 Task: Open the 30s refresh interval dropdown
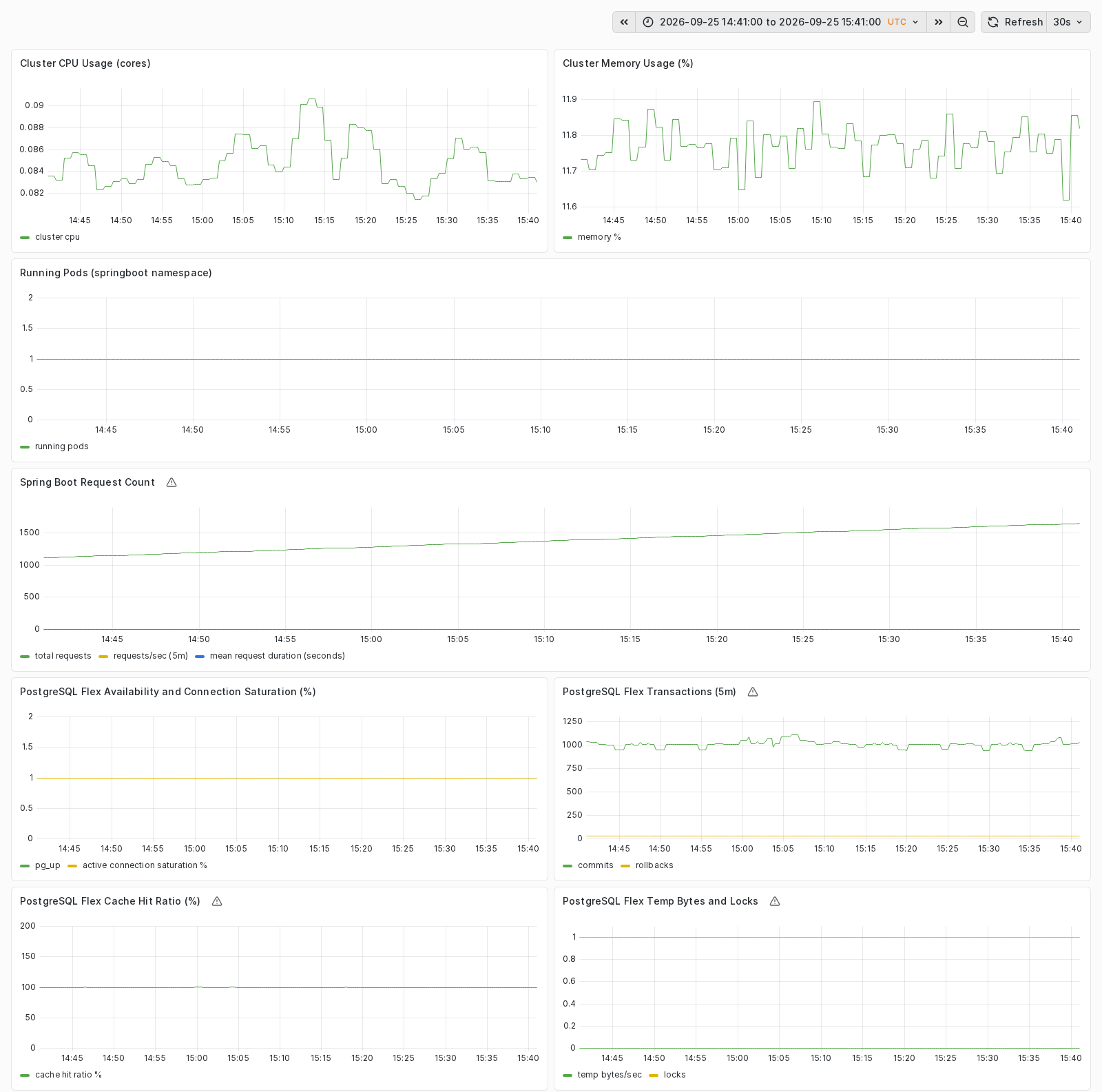(x=1068, y=22)
